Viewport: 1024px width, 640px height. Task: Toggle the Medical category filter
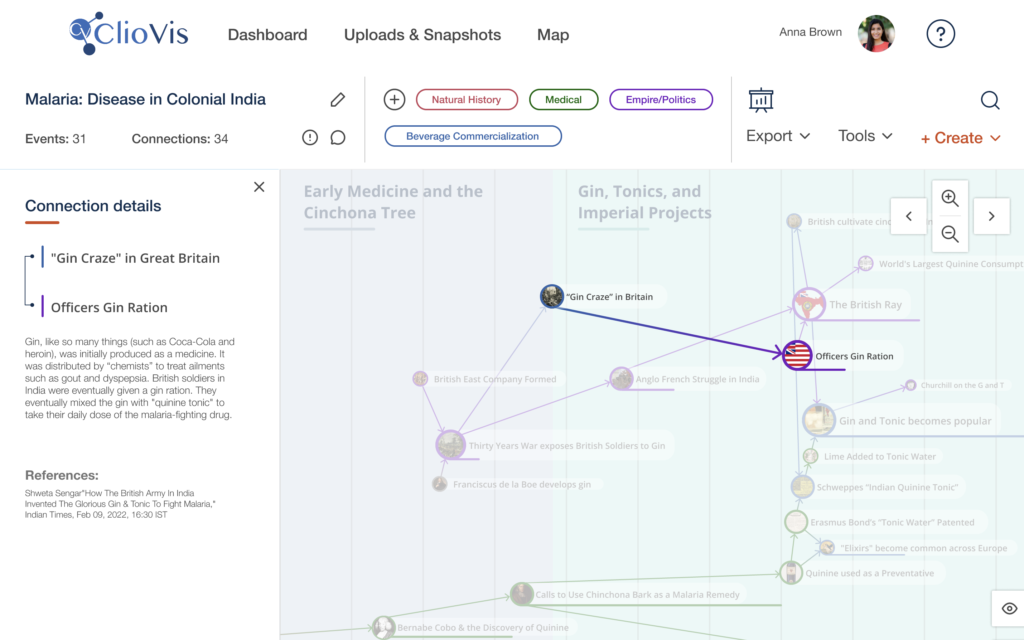(x=563, y=100)
